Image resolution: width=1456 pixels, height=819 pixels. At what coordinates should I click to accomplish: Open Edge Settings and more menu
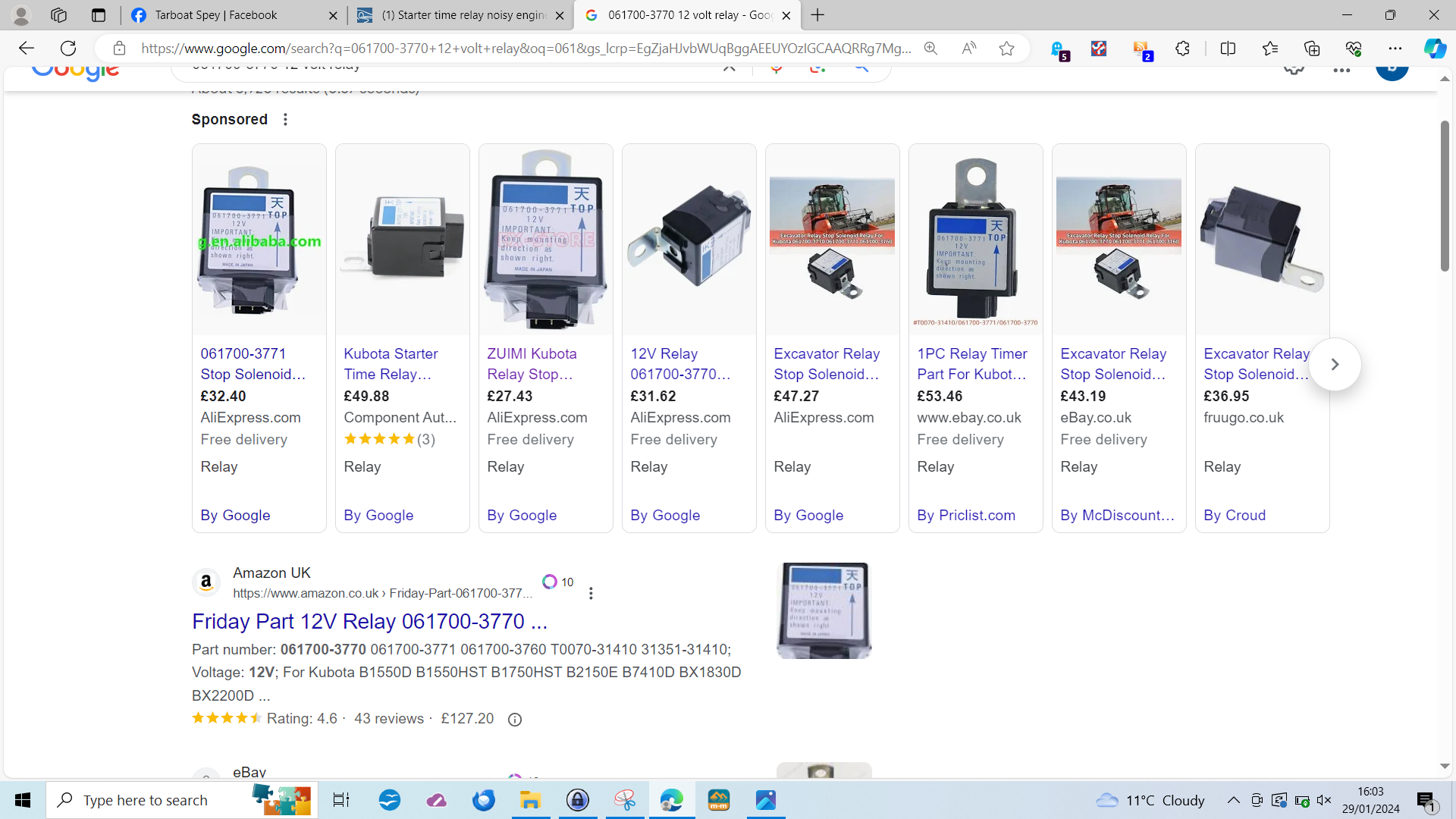(x=1395, y=49)
